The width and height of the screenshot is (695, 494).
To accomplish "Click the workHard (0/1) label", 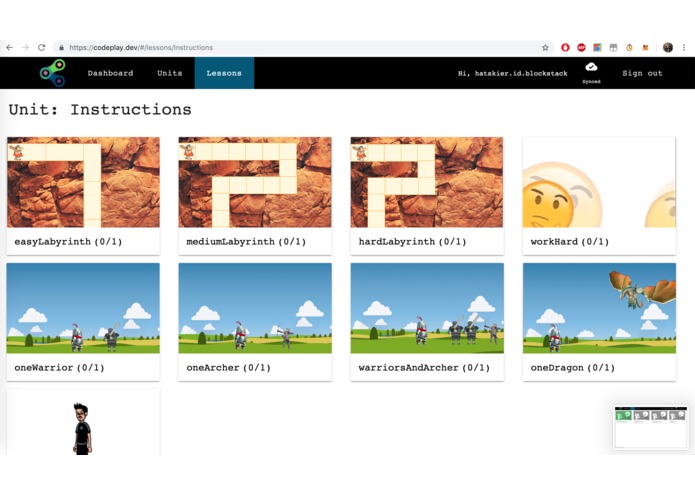I will point(570,241).
